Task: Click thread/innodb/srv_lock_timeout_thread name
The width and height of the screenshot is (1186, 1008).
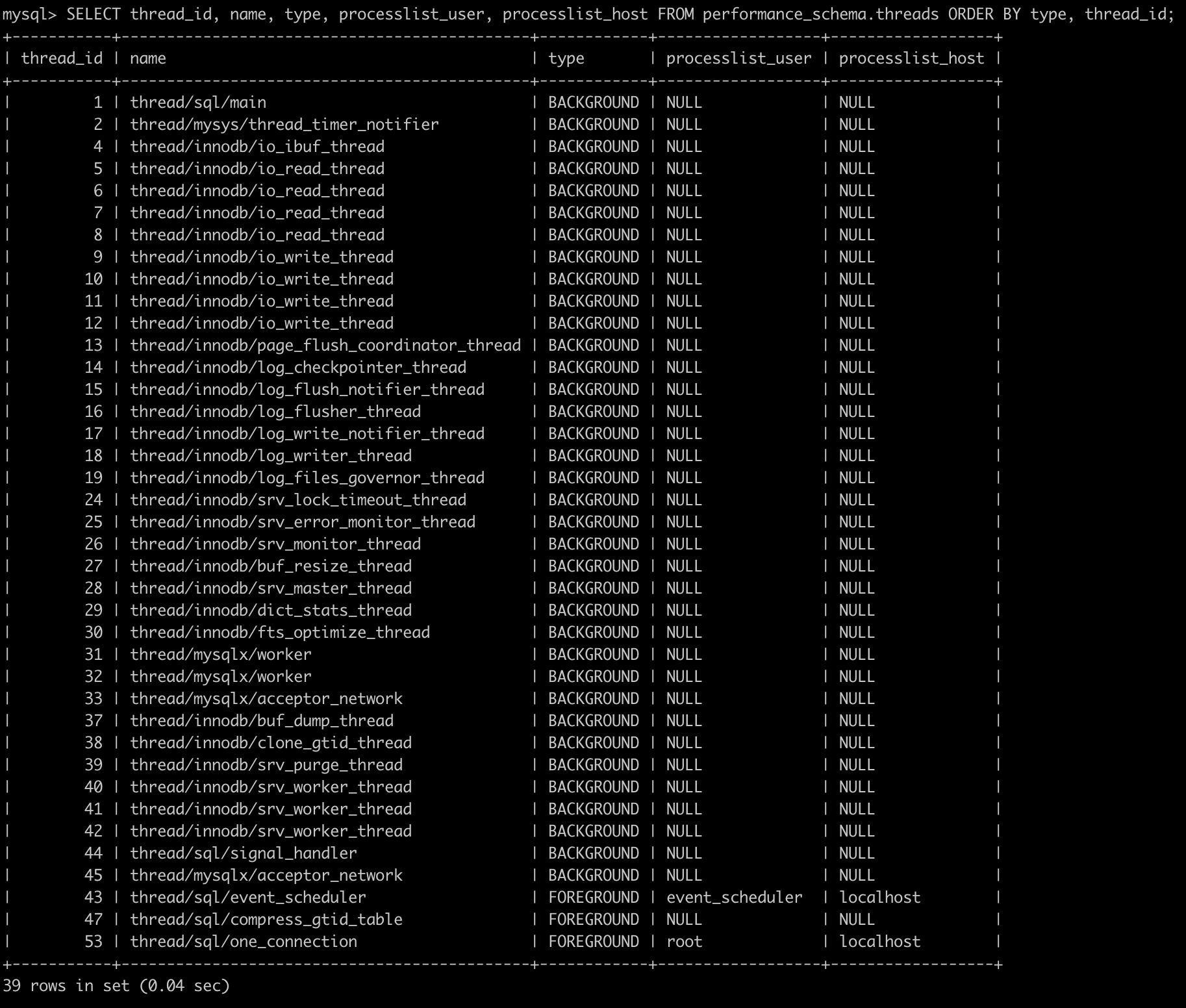Action: point(298,500)
